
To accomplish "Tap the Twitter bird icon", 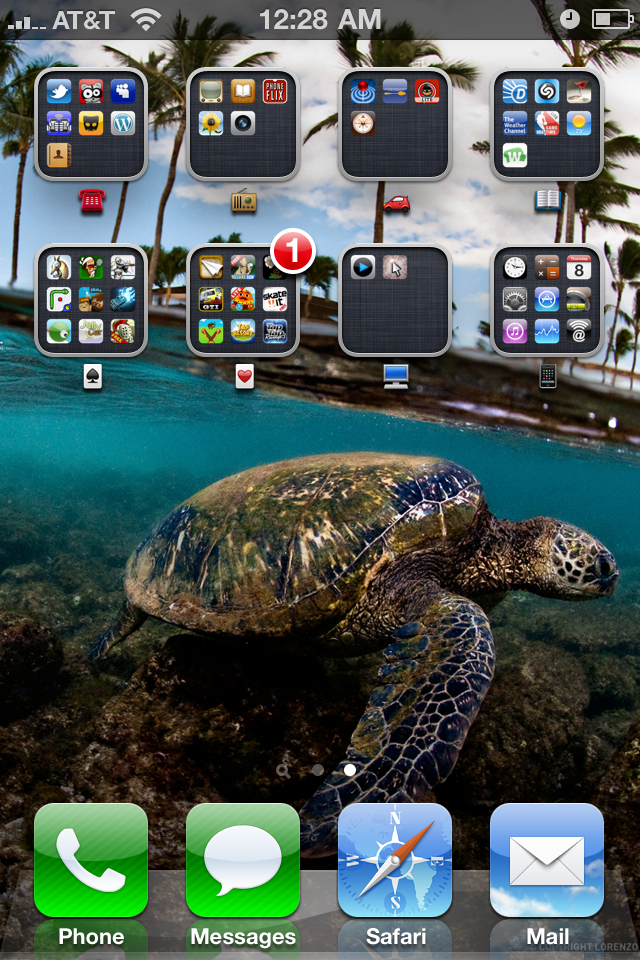I will pyautogui.click(x=59, y=92).
